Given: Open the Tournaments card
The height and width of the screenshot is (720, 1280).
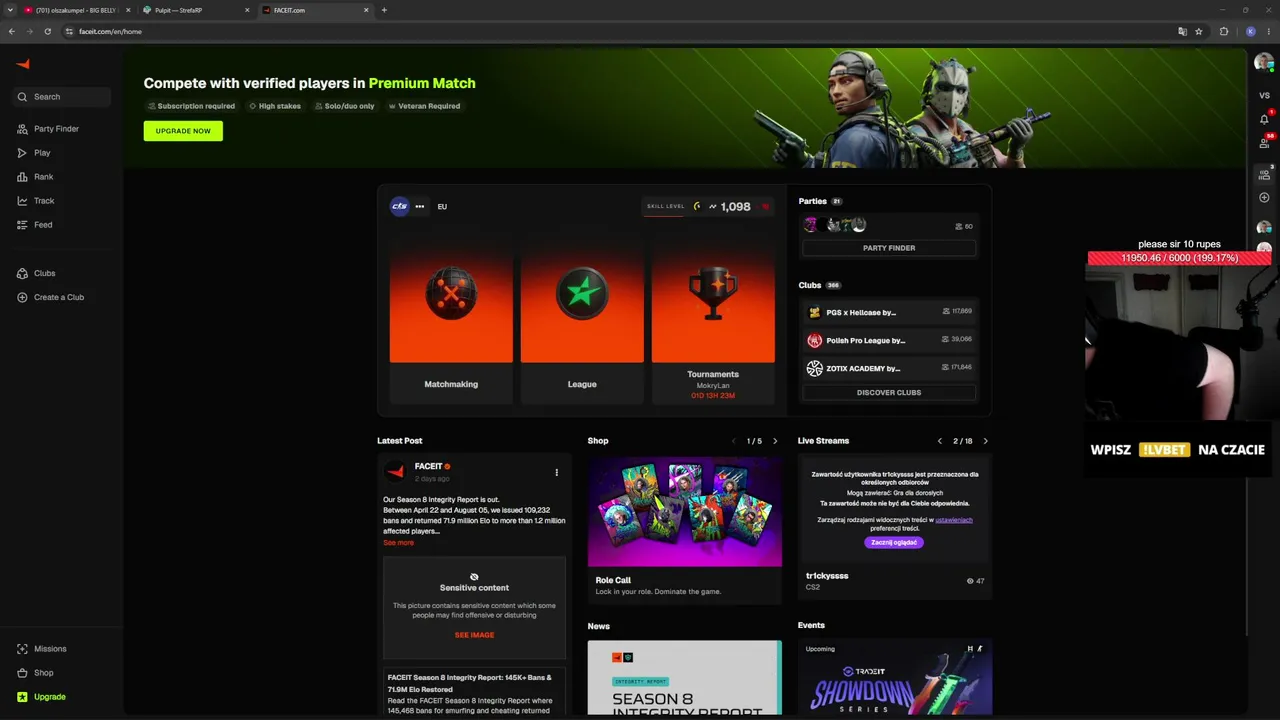Looking at the screenshot, I should pyautogui.click(x=713, y=318).
